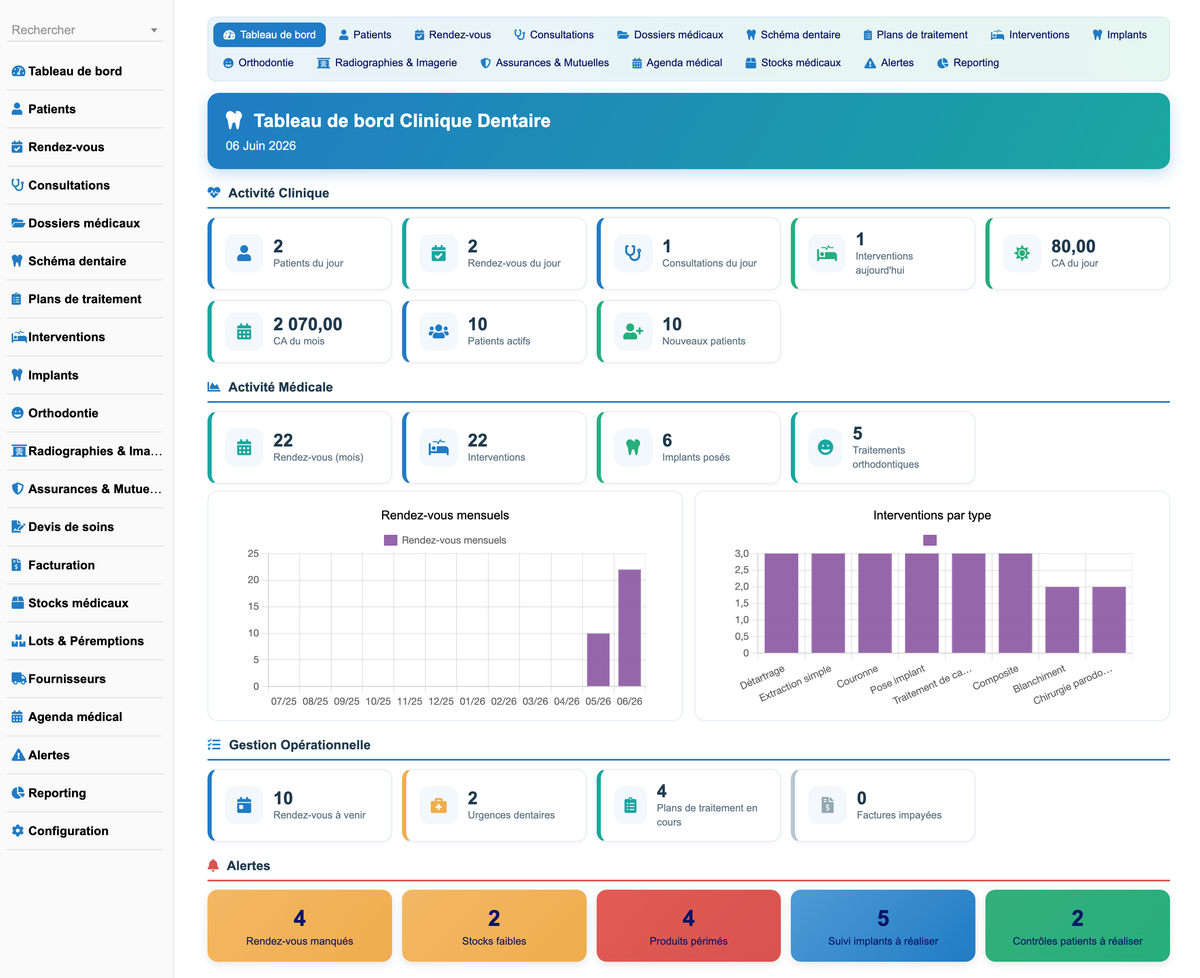Image resolution: width=1200 pixels, height=978 pixels.
Task: Click the Activité Médicale section heading
Action: (x=280, y=387)
